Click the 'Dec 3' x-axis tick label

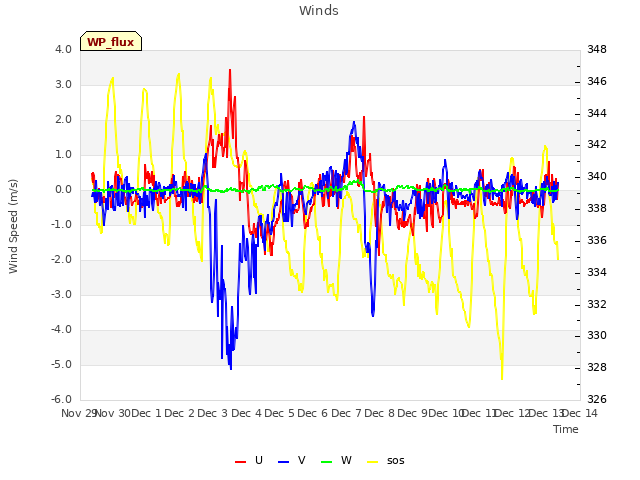pos(213,413)
